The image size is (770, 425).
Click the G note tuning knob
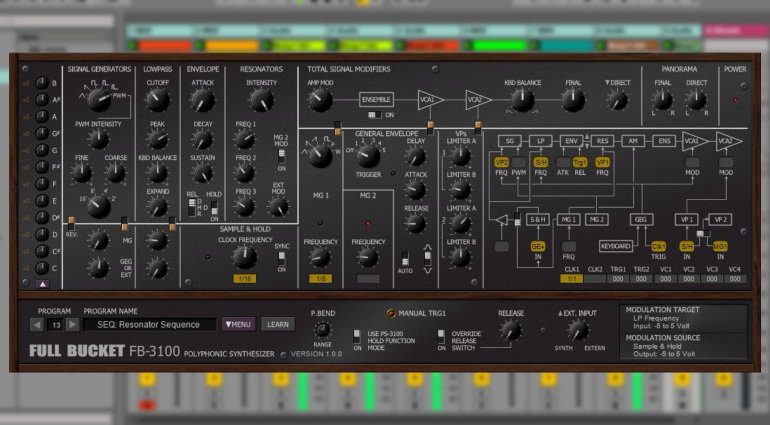click(42, 150)
